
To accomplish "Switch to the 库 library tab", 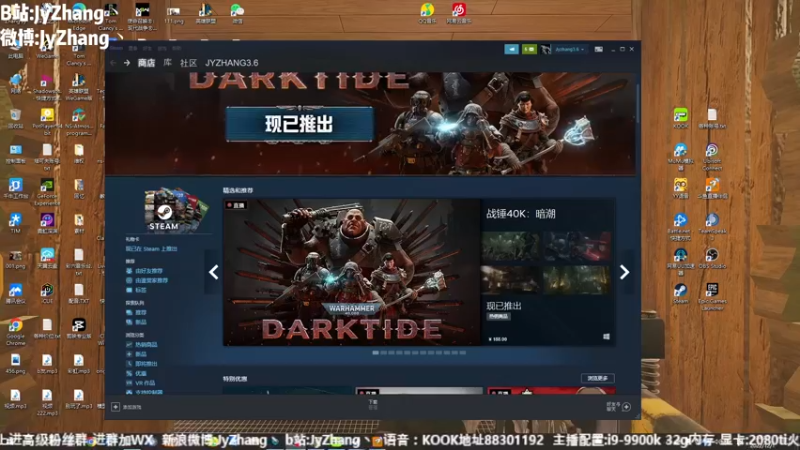I will [x=167, y=63].
